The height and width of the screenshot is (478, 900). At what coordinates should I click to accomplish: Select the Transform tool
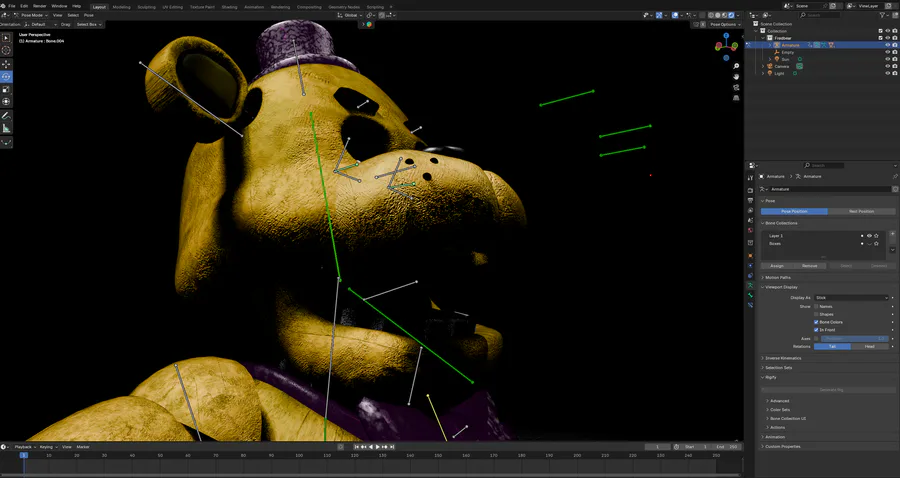[6, 102]
